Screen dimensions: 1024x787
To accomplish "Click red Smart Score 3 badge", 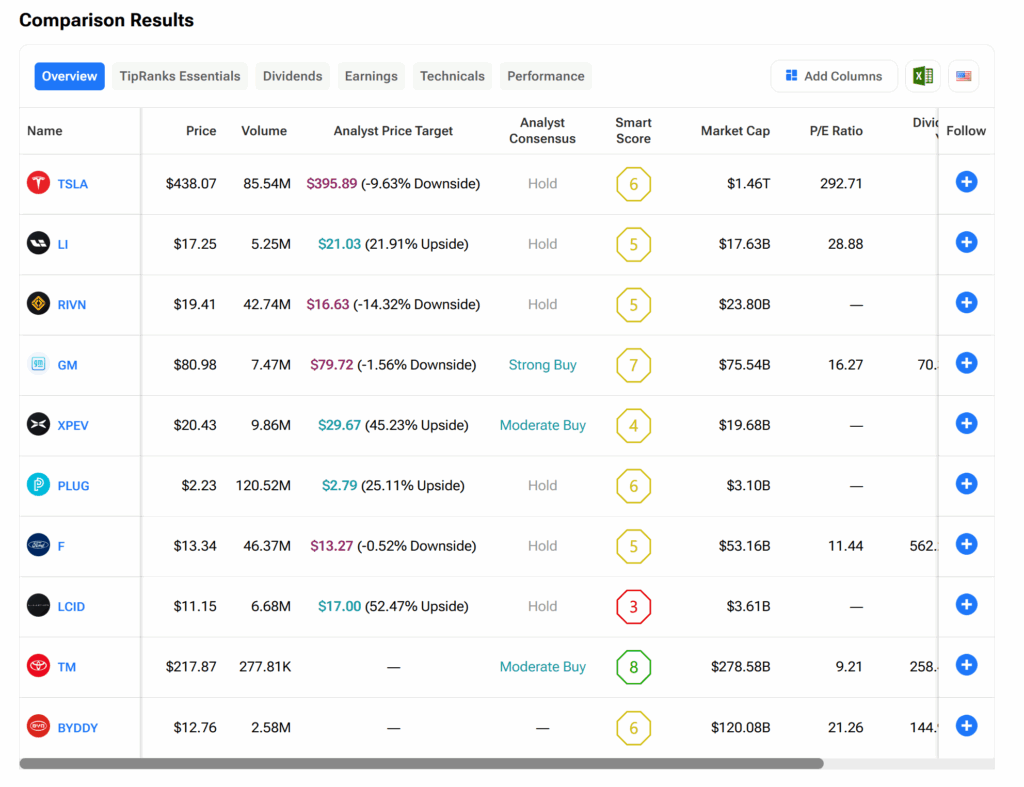I will pos(633,607).
